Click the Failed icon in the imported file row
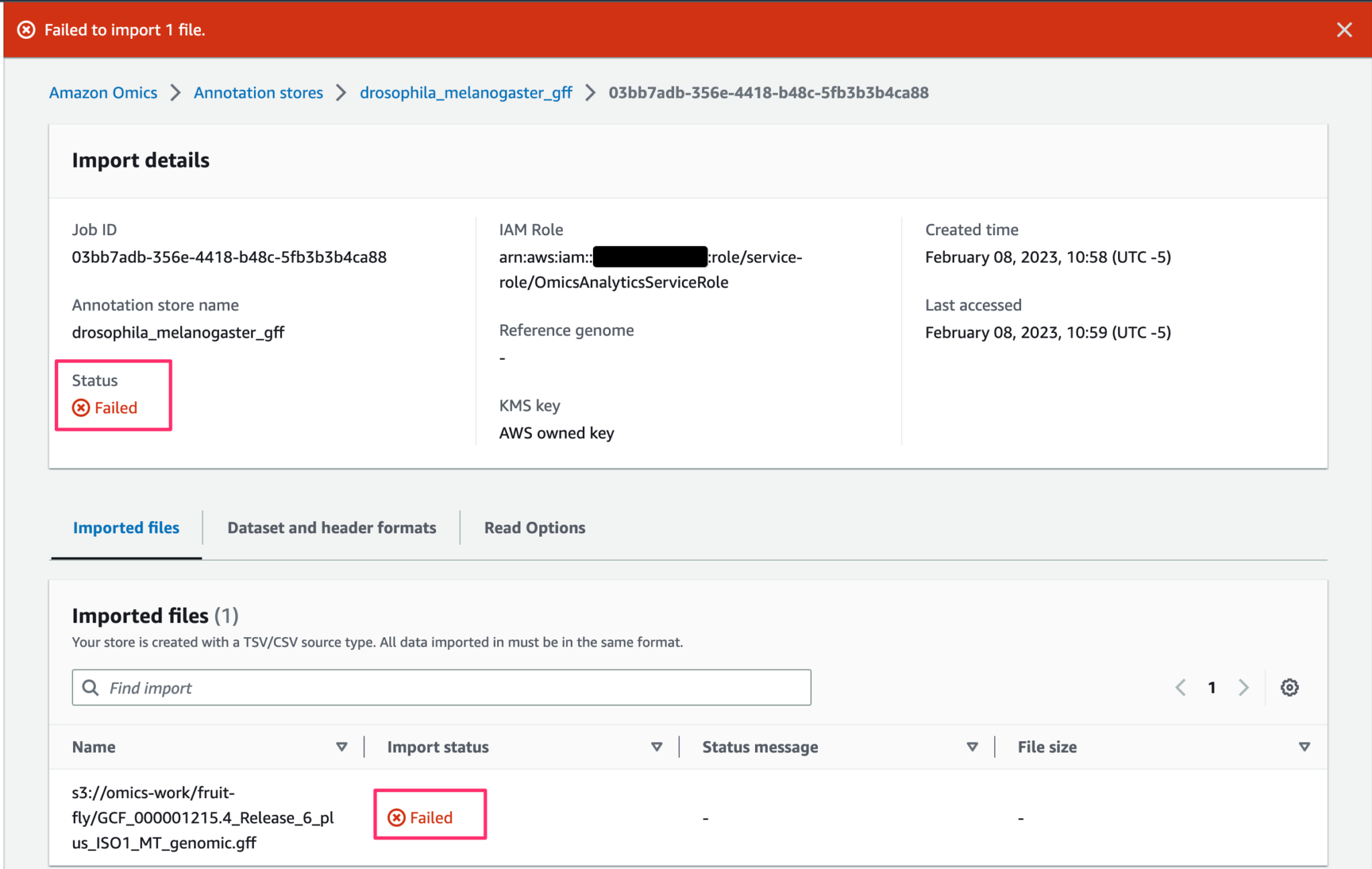Screen dimensions: 1372x869 398,817
